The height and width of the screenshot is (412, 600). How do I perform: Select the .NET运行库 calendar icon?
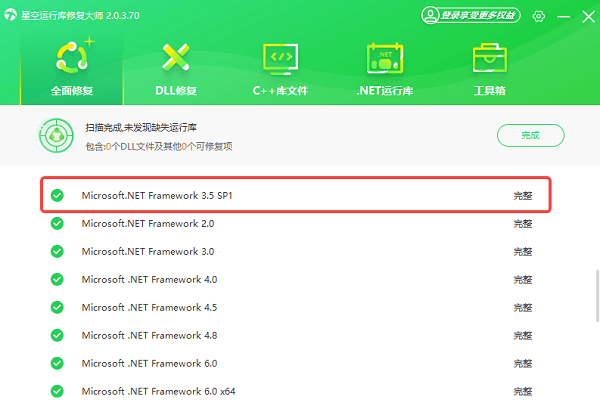[384, 58]
